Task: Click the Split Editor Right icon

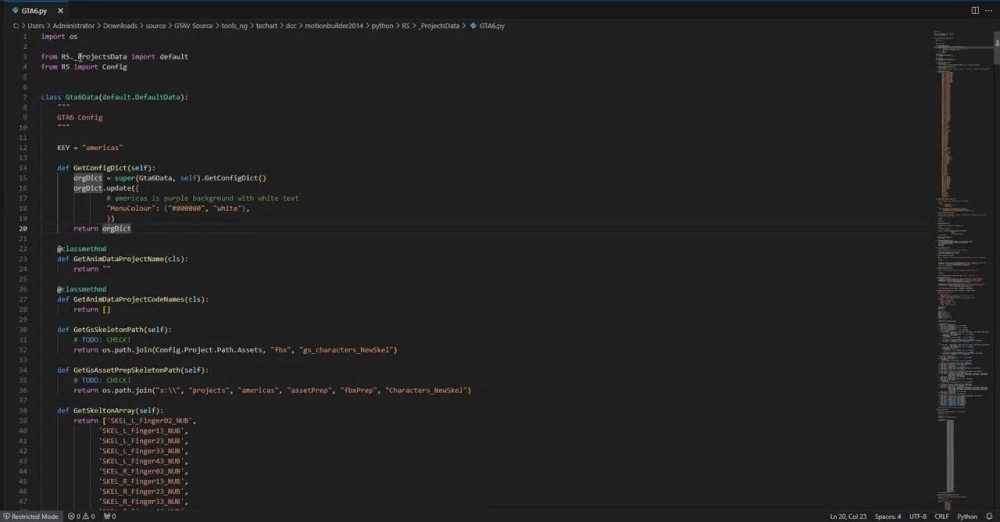Action: click(975, 10)
